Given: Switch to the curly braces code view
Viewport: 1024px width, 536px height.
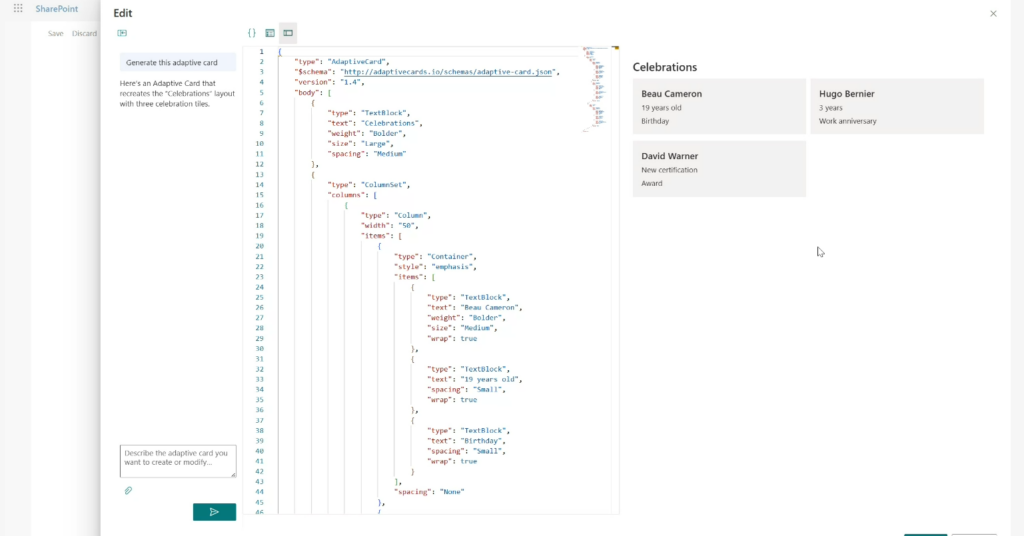Looking at the screenshot, I should click(252, 33).
